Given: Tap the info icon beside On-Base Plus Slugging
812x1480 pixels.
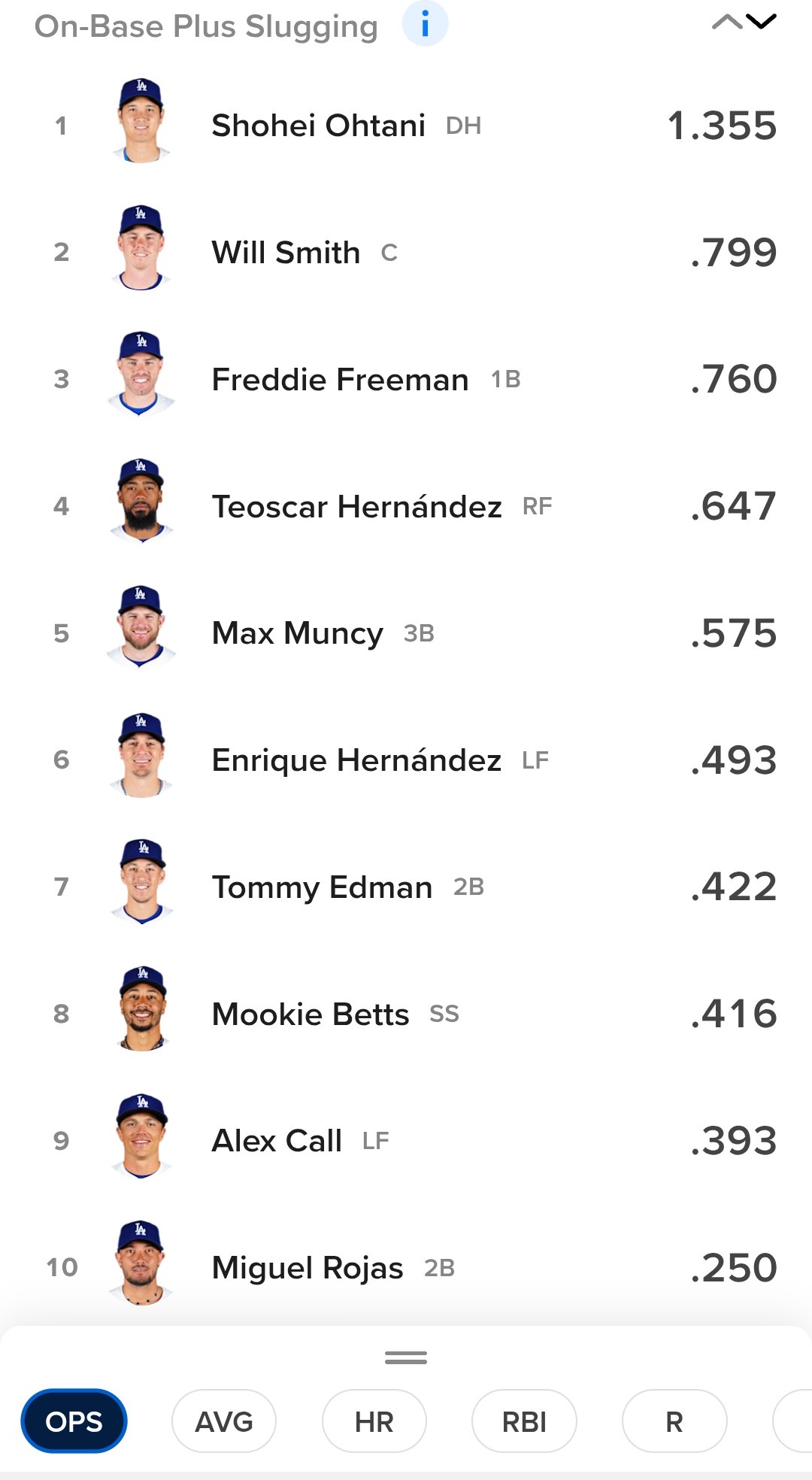Looking at the screenshot, I should (x=425, y=24).
